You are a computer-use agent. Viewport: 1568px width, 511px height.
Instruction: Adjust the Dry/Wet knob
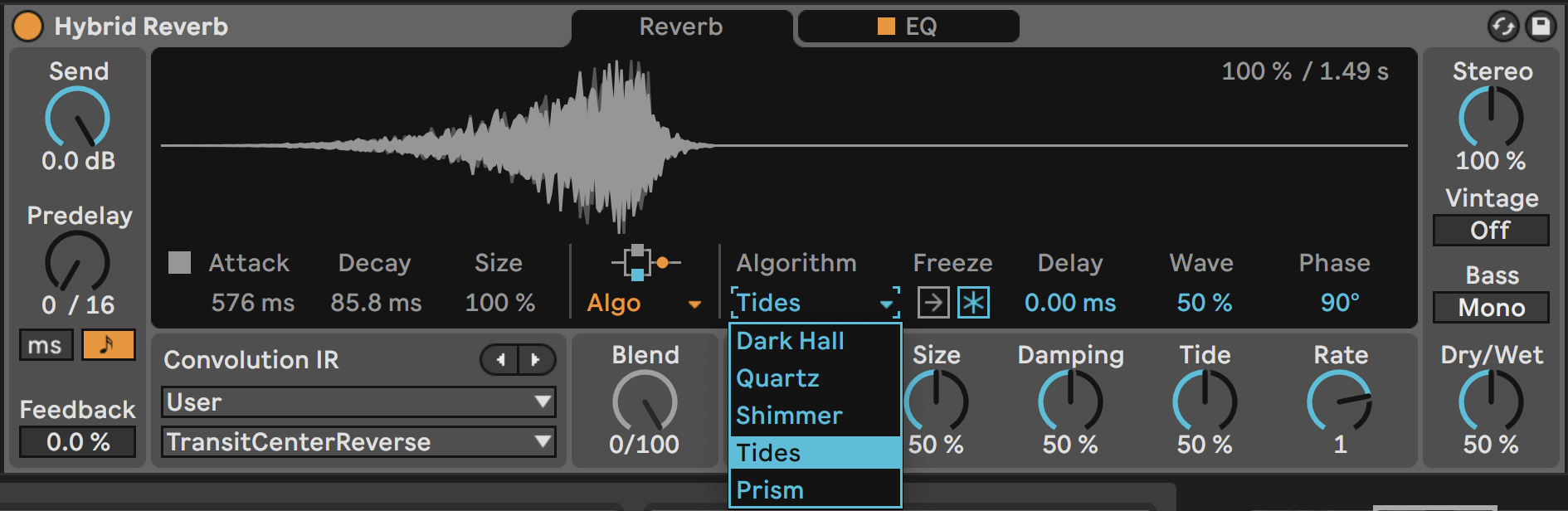(x=1491, y=401)
